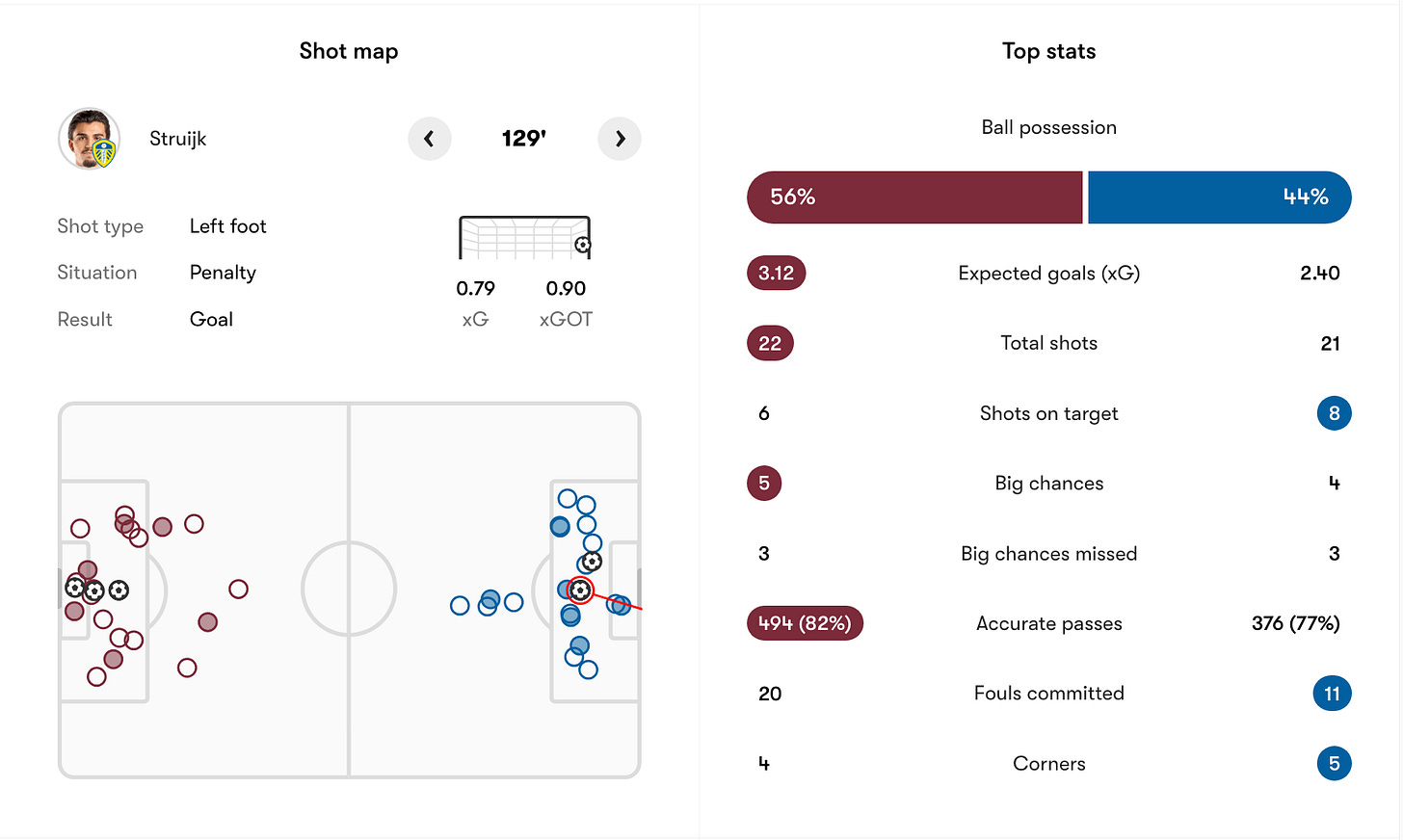Click Struijk's player avatar photo
The width and height of the screenshot is (1403, 840).
[x=90, y=139]
